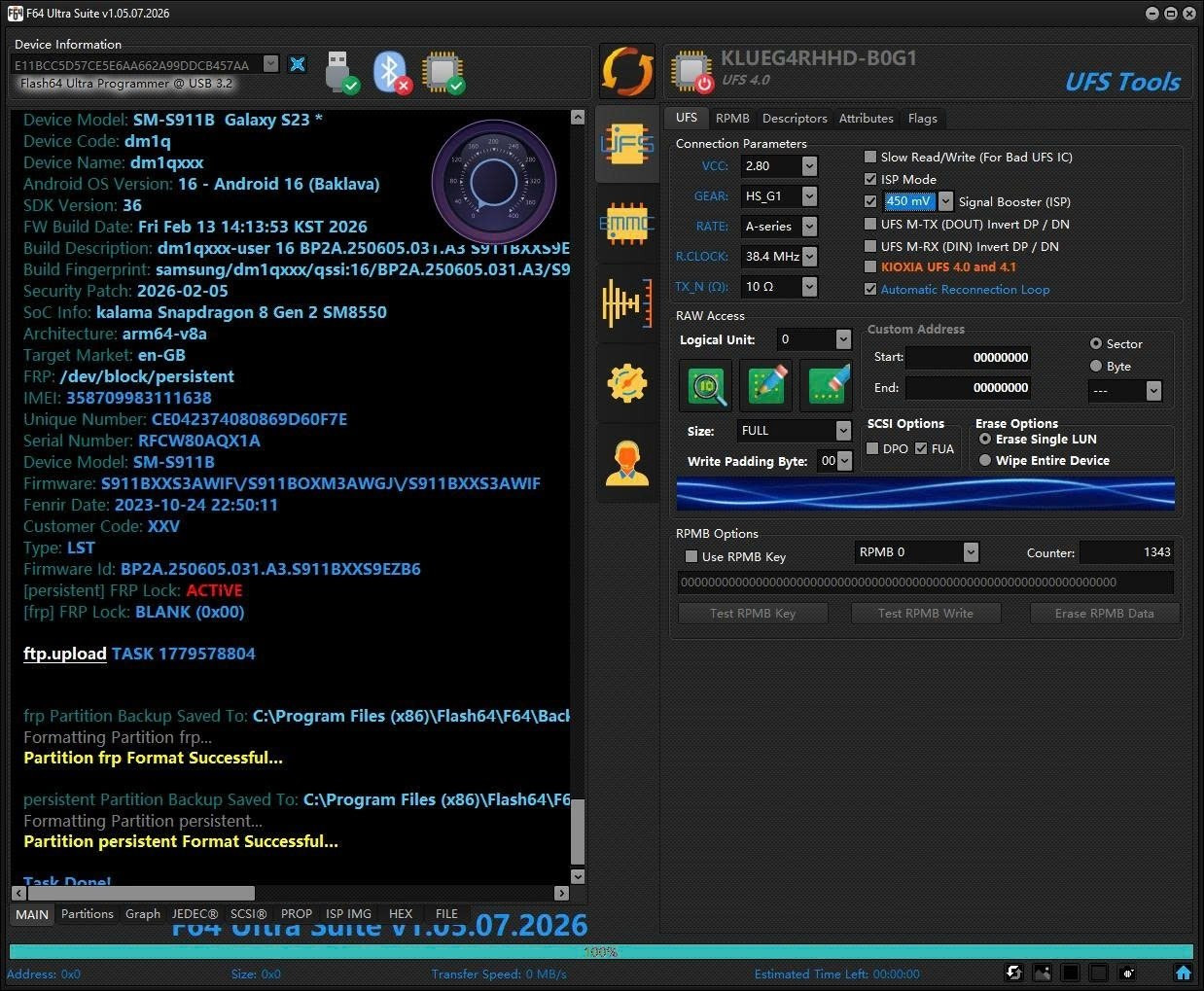Select Erase Single LUN option

tap(985, 439)
